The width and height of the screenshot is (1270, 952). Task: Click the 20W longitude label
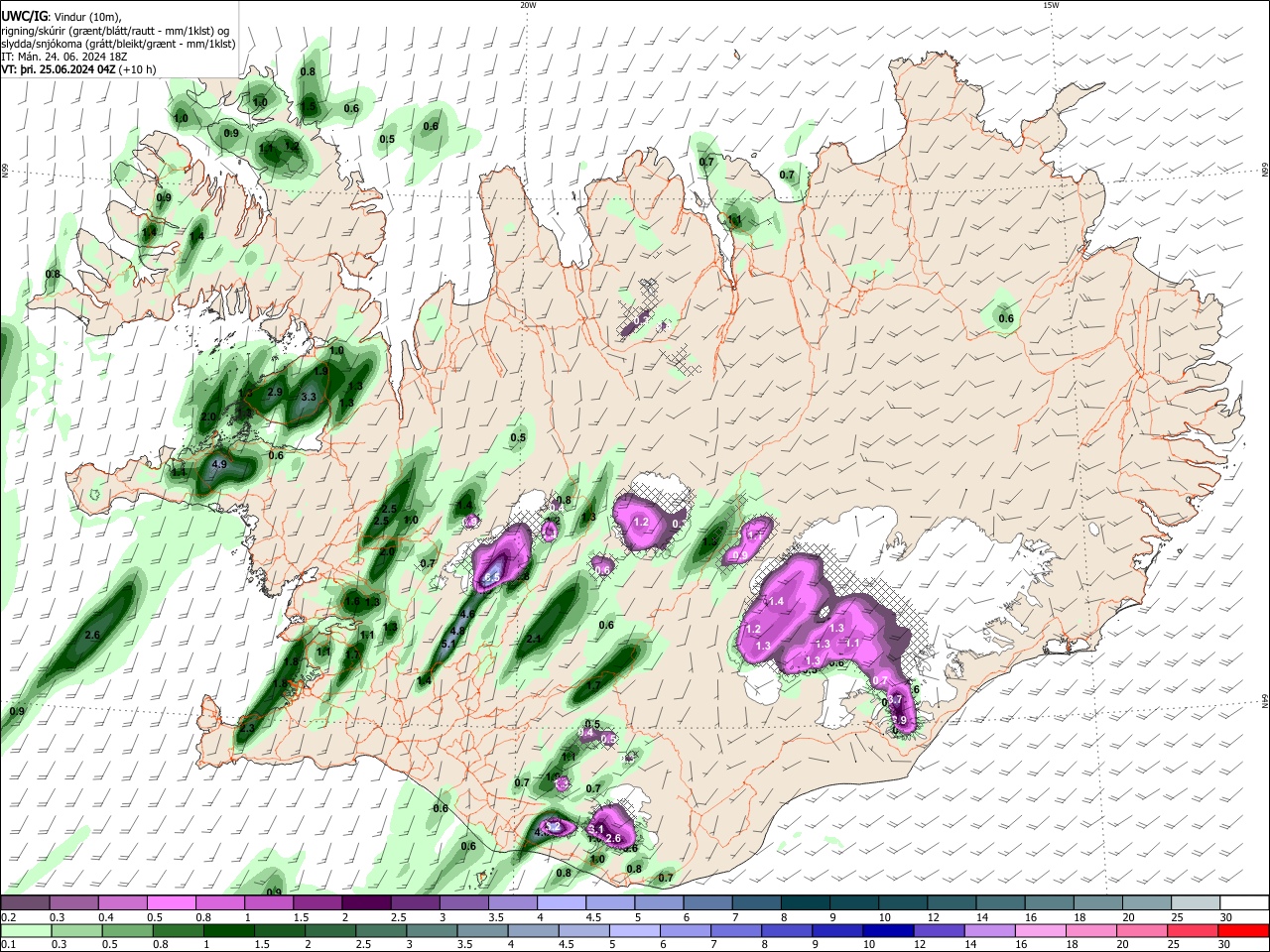(x=528, y=5)
